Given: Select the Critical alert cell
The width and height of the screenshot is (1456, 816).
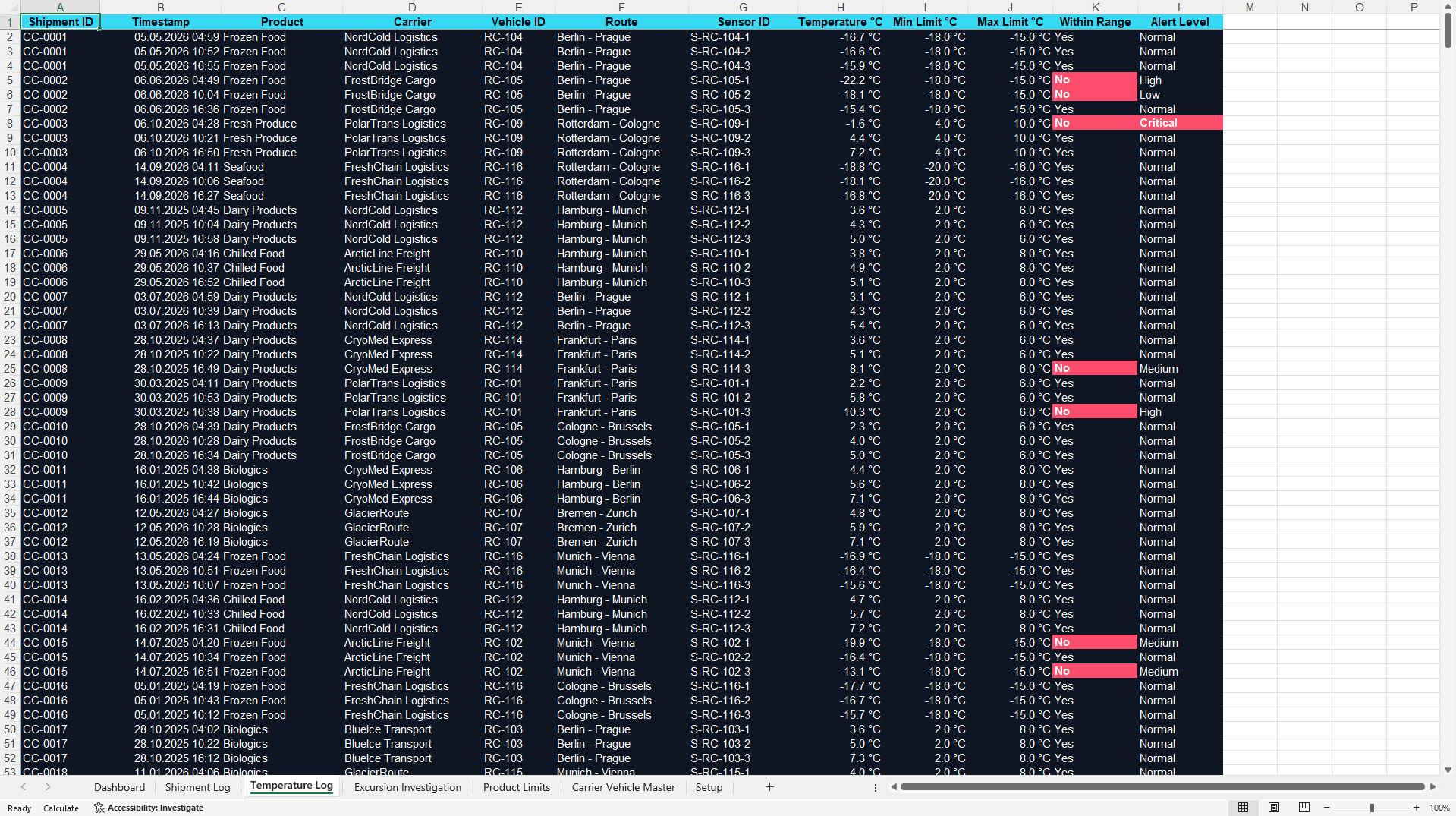Looking at the screenshot, I should coord(1180,123).
